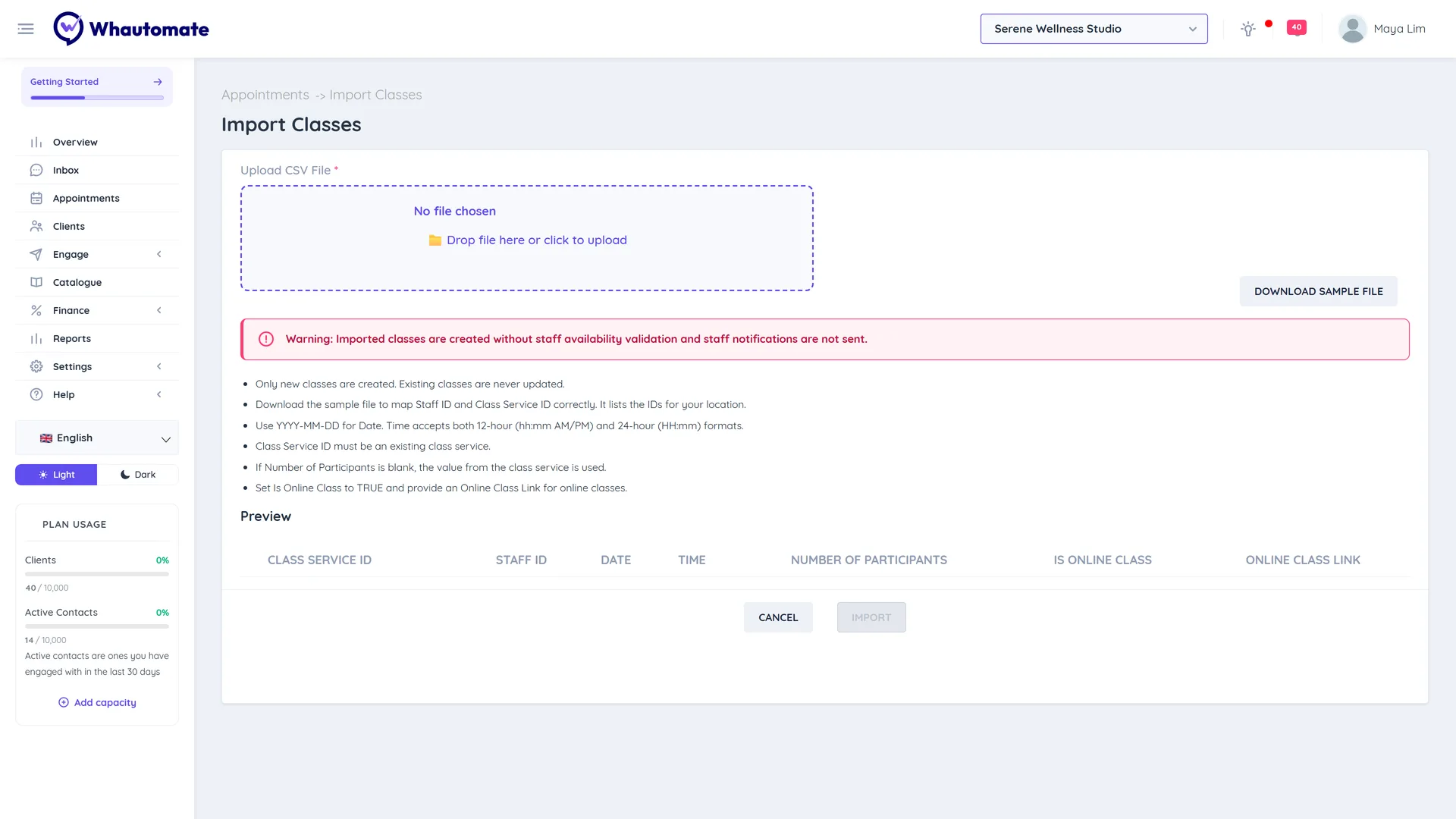The image size is (1456, 819).
Task: Click the Cancel button
Action: coord(778,618)
